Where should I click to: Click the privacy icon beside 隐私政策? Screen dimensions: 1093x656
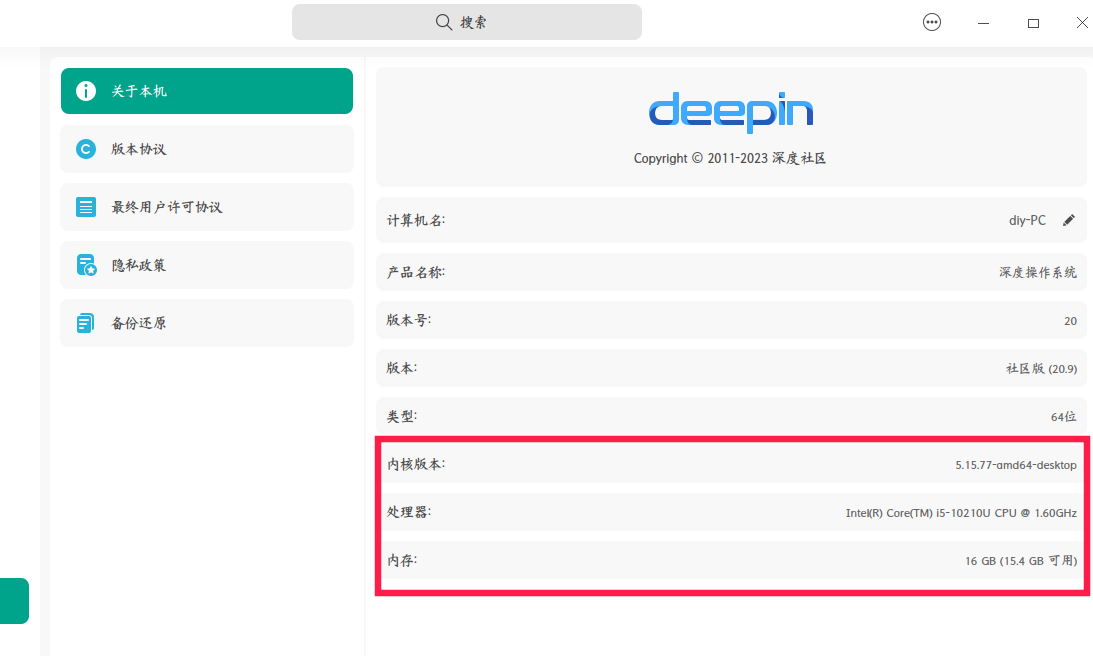pyautogui.click(x=86, y=265)
